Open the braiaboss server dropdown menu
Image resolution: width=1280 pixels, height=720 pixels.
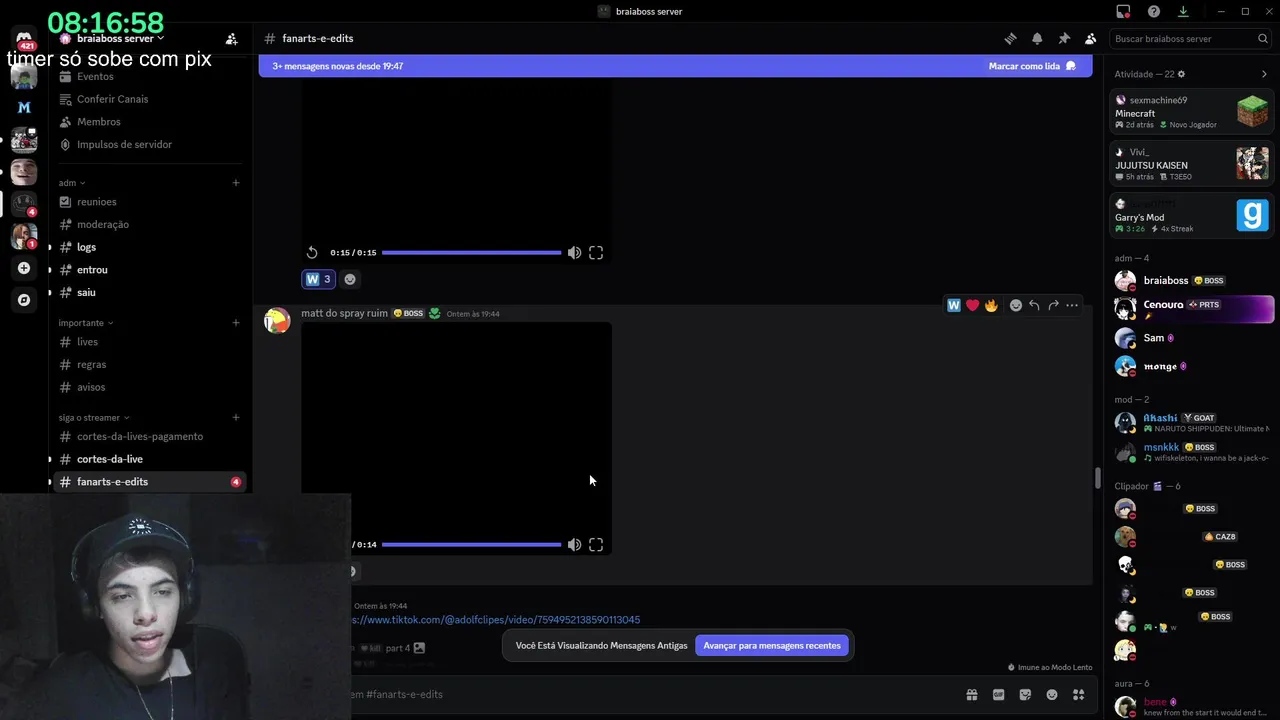click(121, 38)
